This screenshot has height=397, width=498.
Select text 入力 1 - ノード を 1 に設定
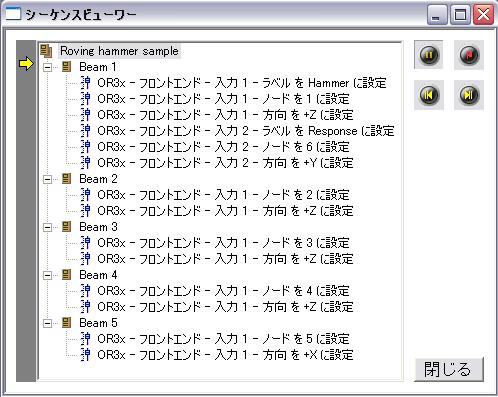282,99
